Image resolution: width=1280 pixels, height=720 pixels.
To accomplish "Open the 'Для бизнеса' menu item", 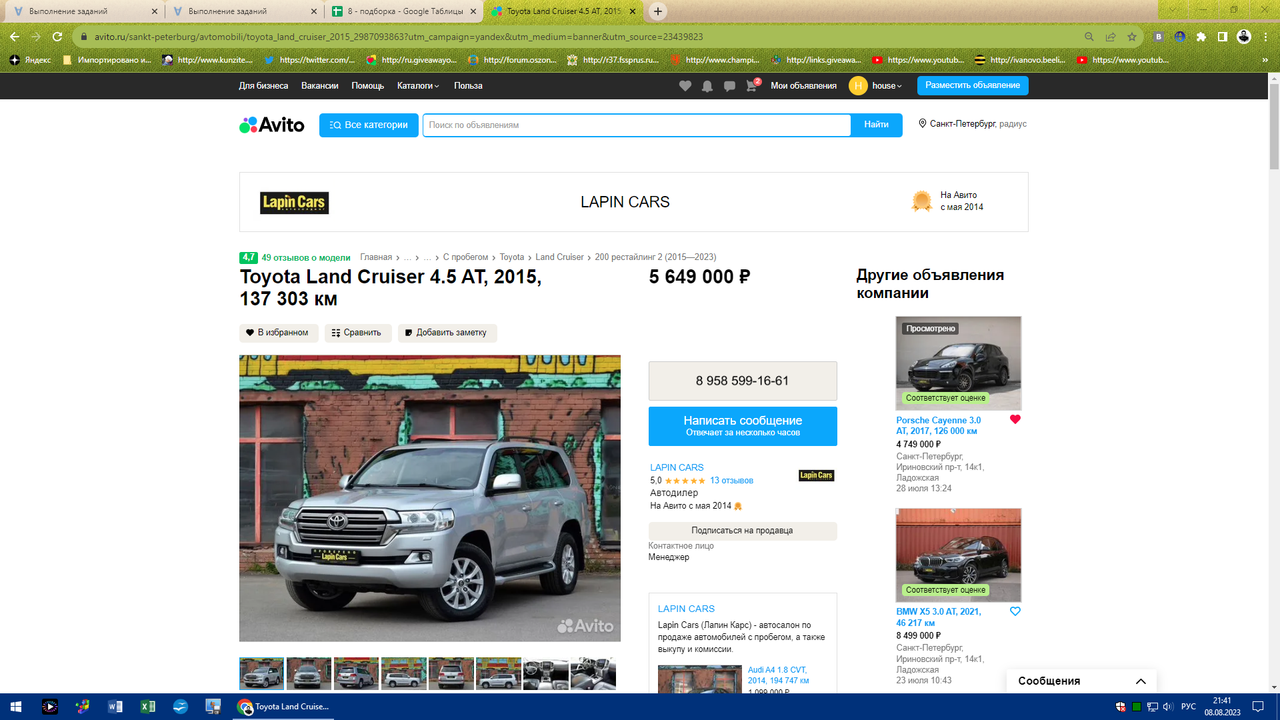I will [264, 86].
